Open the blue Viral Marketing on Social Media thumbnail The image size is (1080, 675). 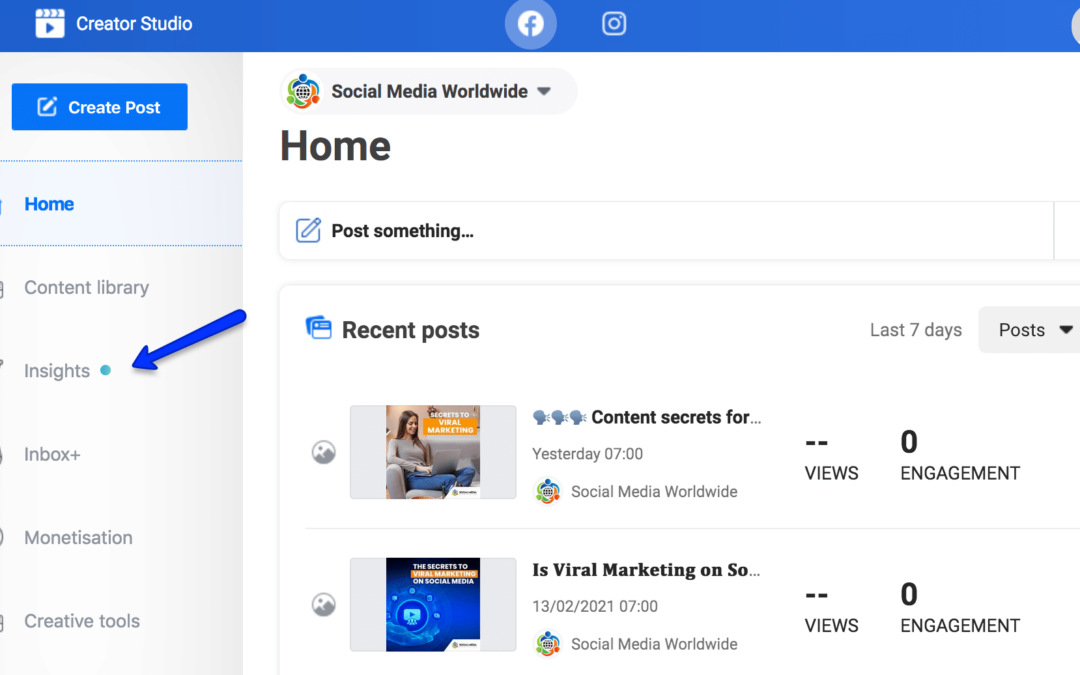(433, 604)
